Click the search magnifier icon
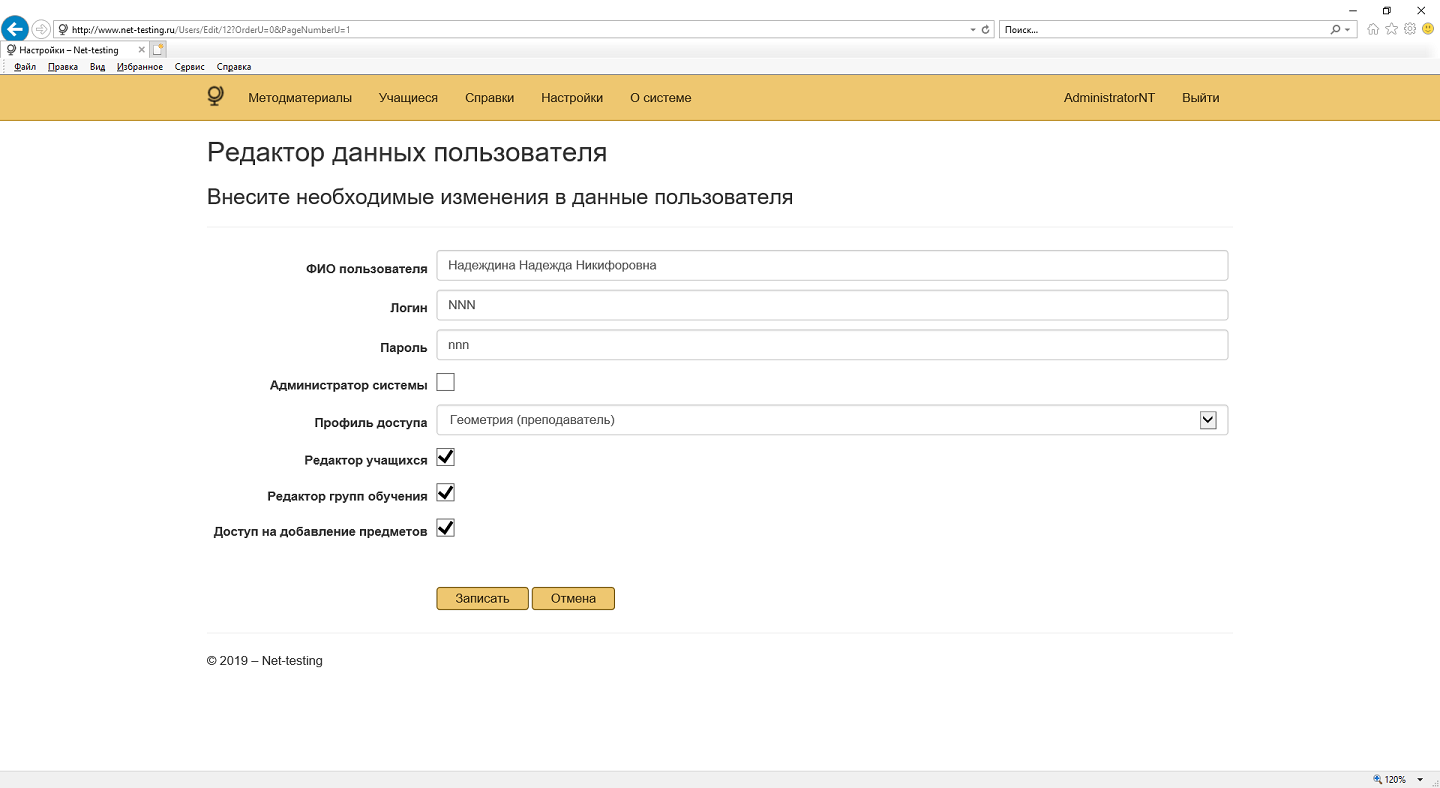Screen dimensions: 1440x788 1335,30
